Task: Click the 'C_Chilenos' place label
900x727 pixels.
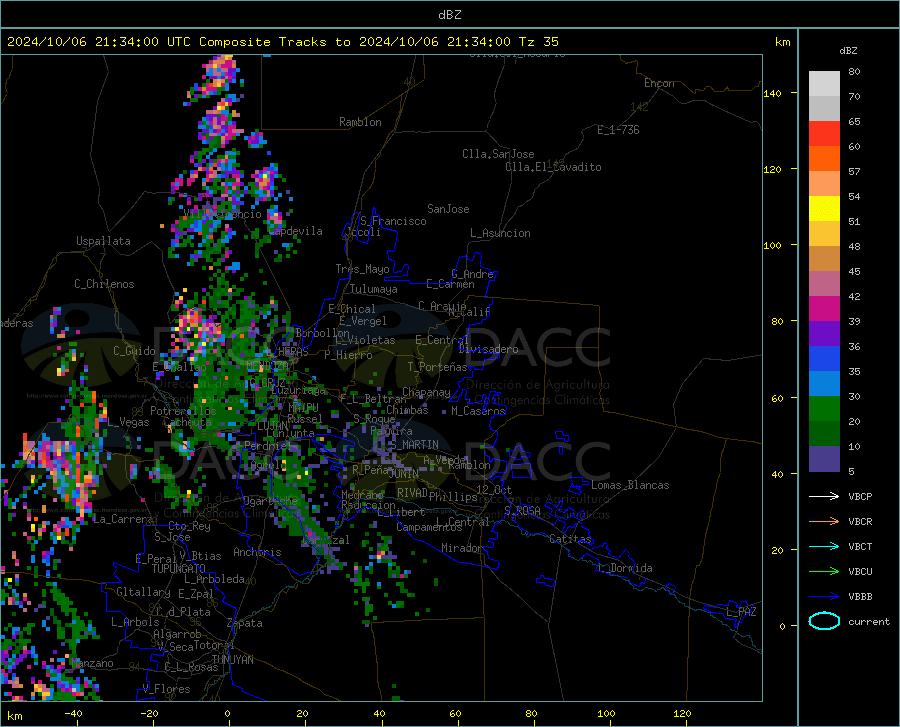Action: coord(104,284)
